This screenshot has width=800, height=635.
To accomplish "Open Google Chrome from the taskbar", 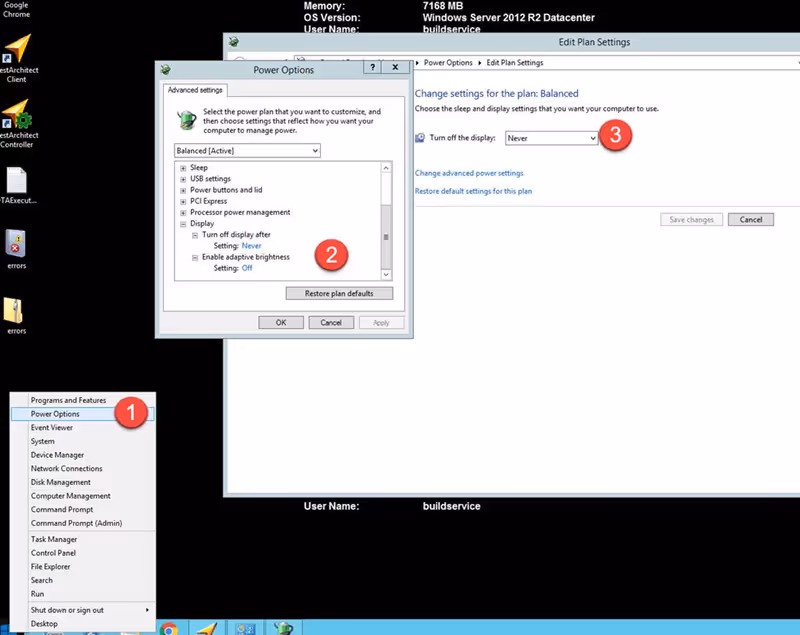I will 169,628.
